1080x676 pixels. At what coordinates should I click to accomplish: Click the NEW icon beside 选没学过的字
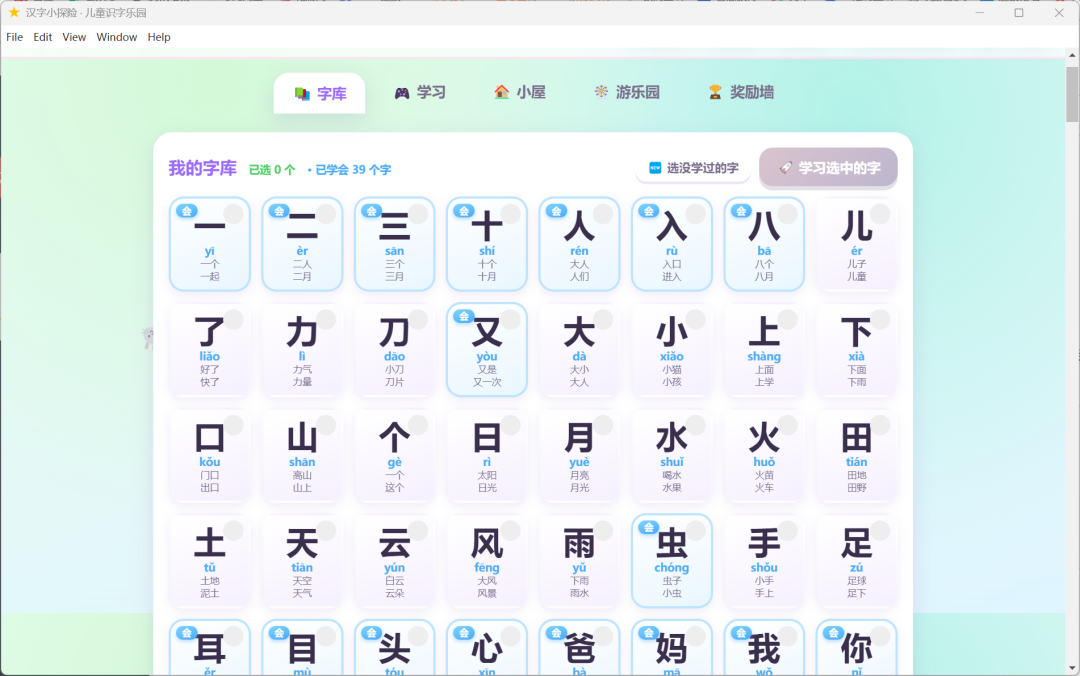655,167
